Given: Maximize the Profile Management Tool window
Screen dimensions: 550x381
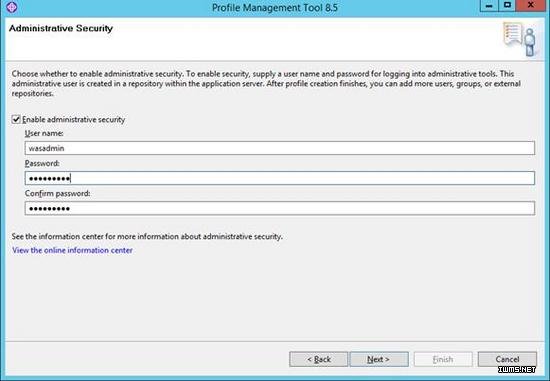Looking at the screenshot, I should pos(507,6).
